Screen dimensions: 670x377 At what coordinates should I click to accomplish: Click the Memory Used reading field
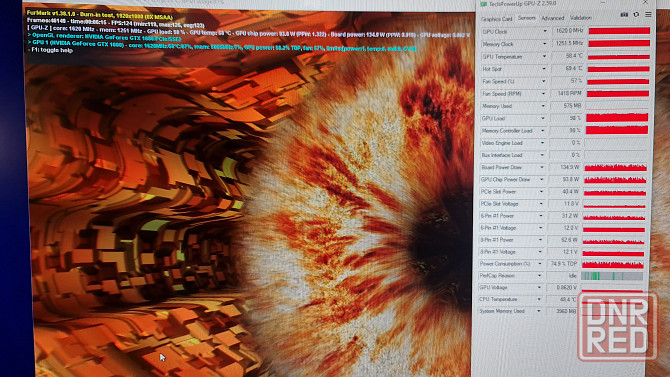[566, 106]
